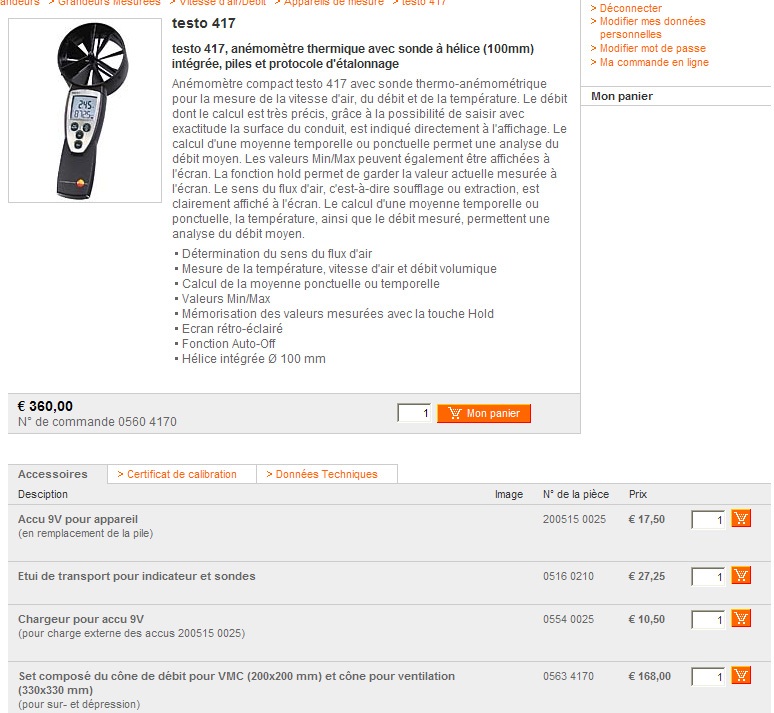This screenshot has width=774, height=713.
Task: Click quantity field for Chargeur accu 9V
Action: pyautogui.click(x=708, y=620)
